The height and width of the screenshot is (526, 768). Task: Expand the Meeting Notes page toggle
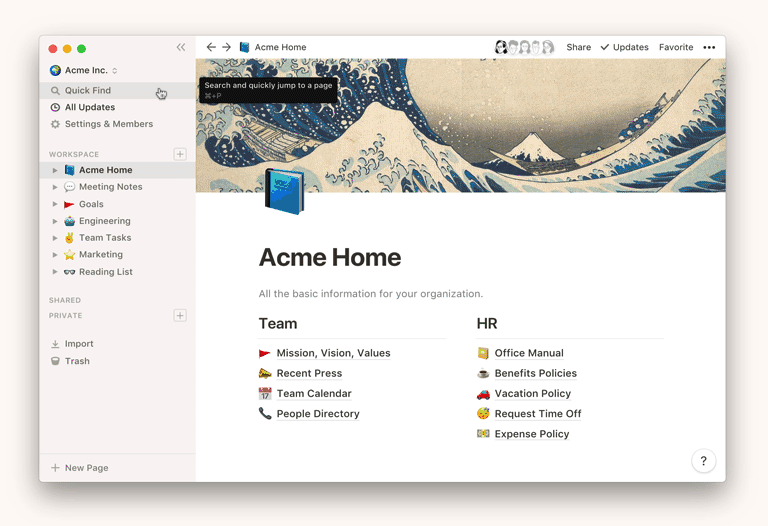[55, 187]
